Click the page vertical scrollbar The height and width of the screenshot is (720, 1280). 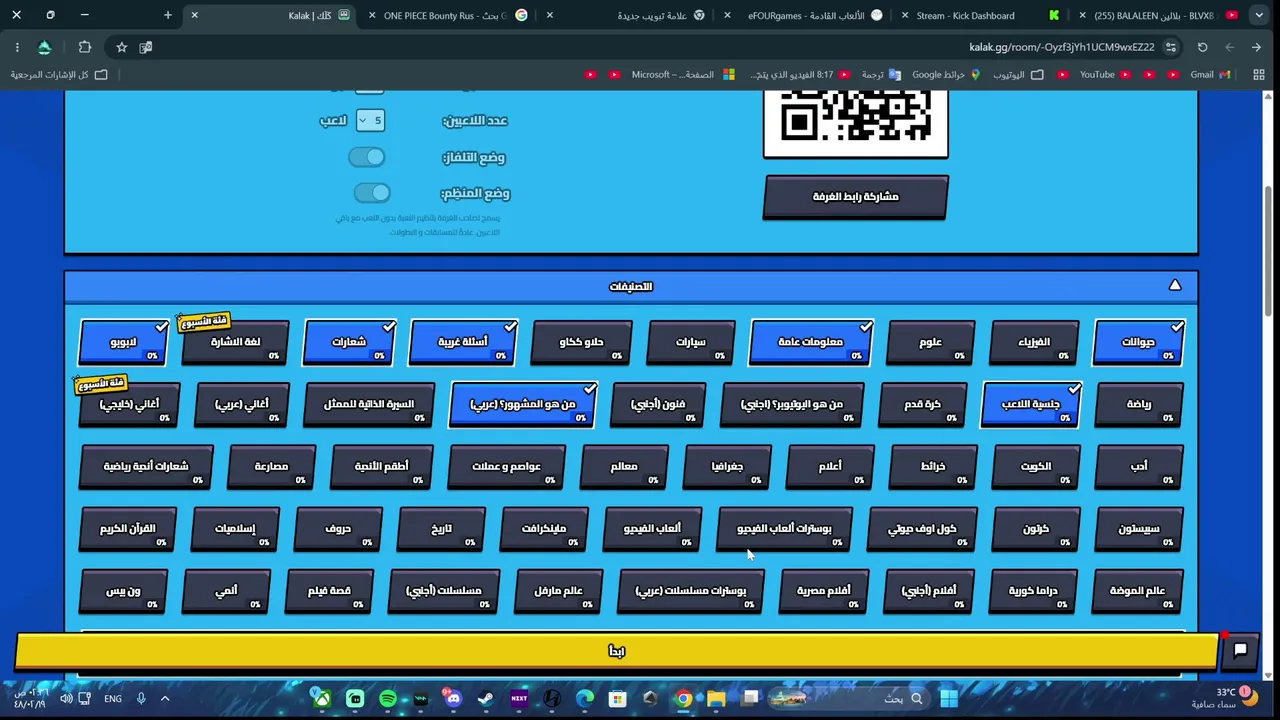pyautogui.click(x=1270, y=250)
